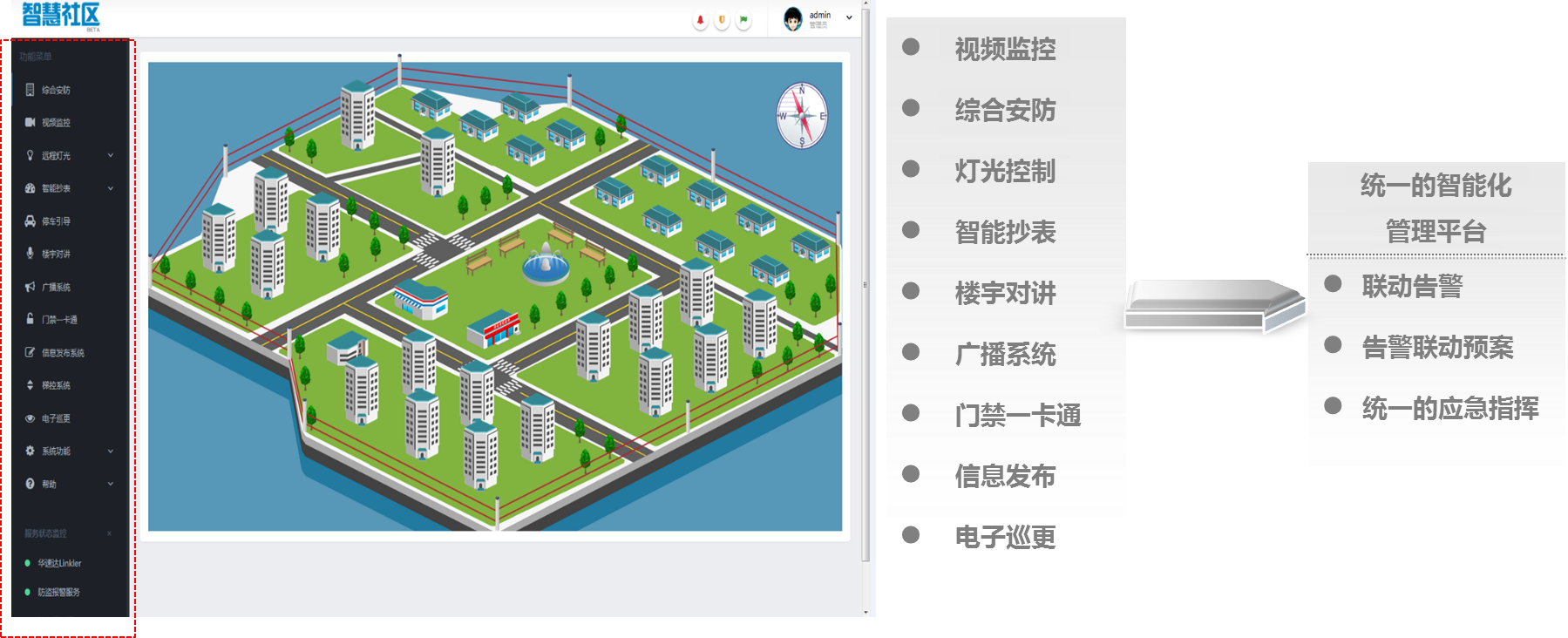This screenshot has width=1568, height=638.
Task: Expand the 智能抄表 submenu chevron
Action: click(x=111, y=188)
